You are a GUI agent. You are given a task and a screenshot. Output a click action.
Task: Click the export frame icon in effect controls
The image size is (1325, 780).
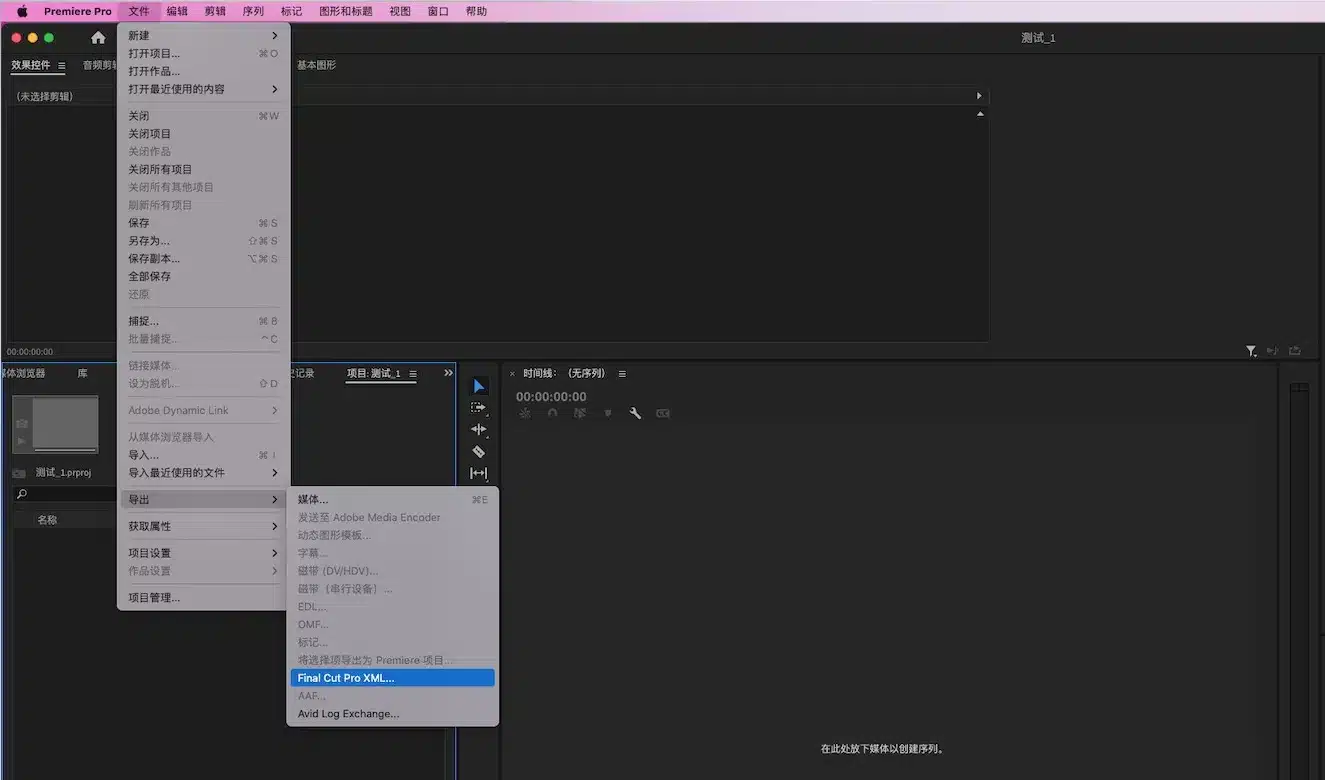1295,351
